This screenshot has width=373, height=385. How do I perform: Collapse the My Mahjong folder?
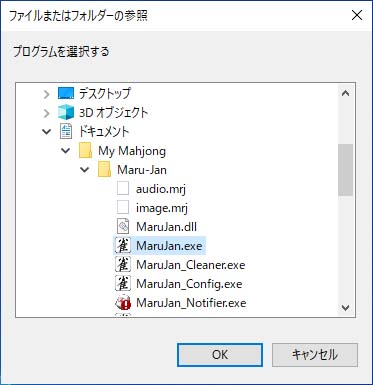[x=66, y=151]
